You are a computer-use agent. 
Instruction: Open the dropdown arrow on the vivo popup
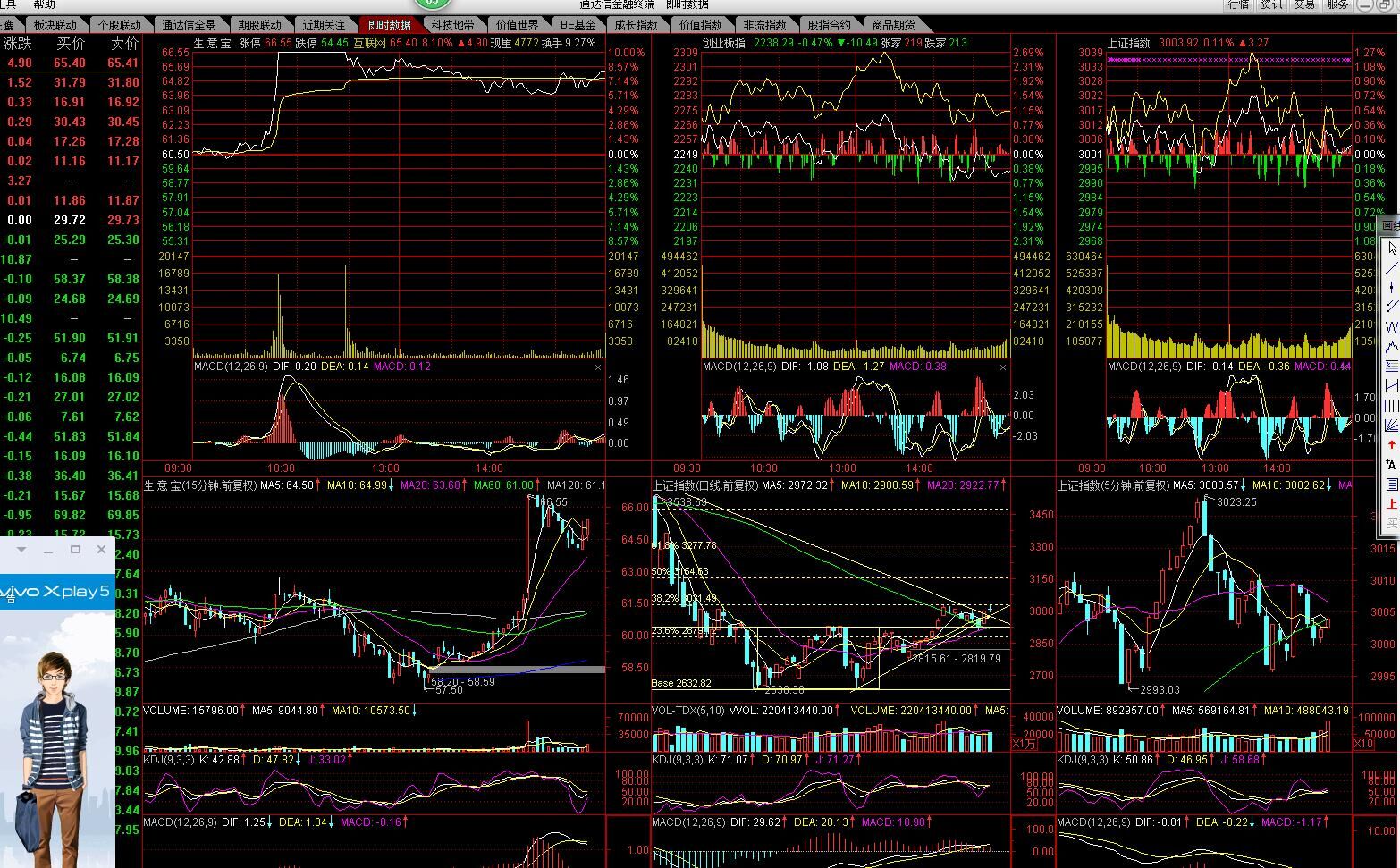pos(21,549)
